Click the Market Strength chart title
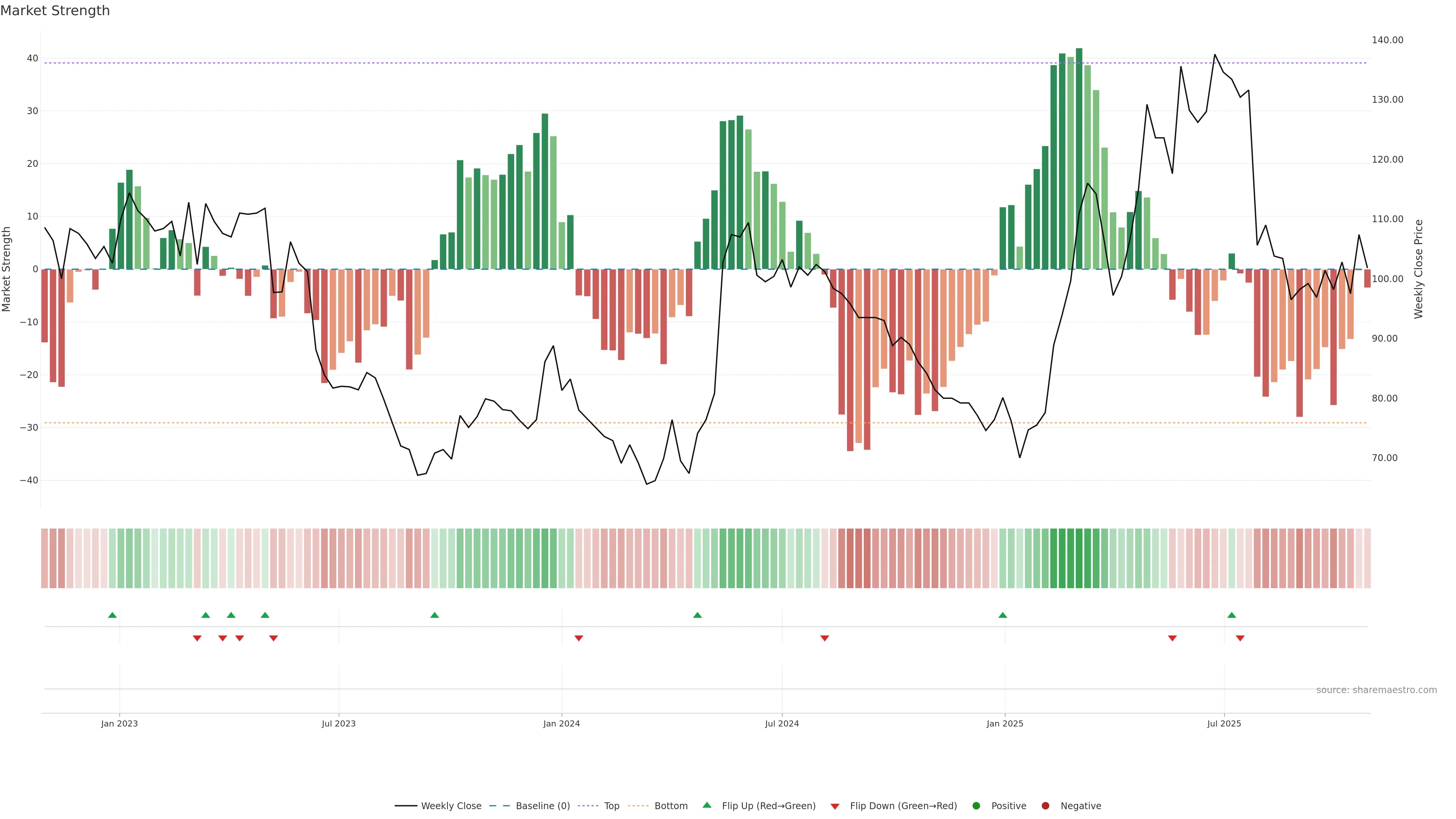 click(55, 11)
